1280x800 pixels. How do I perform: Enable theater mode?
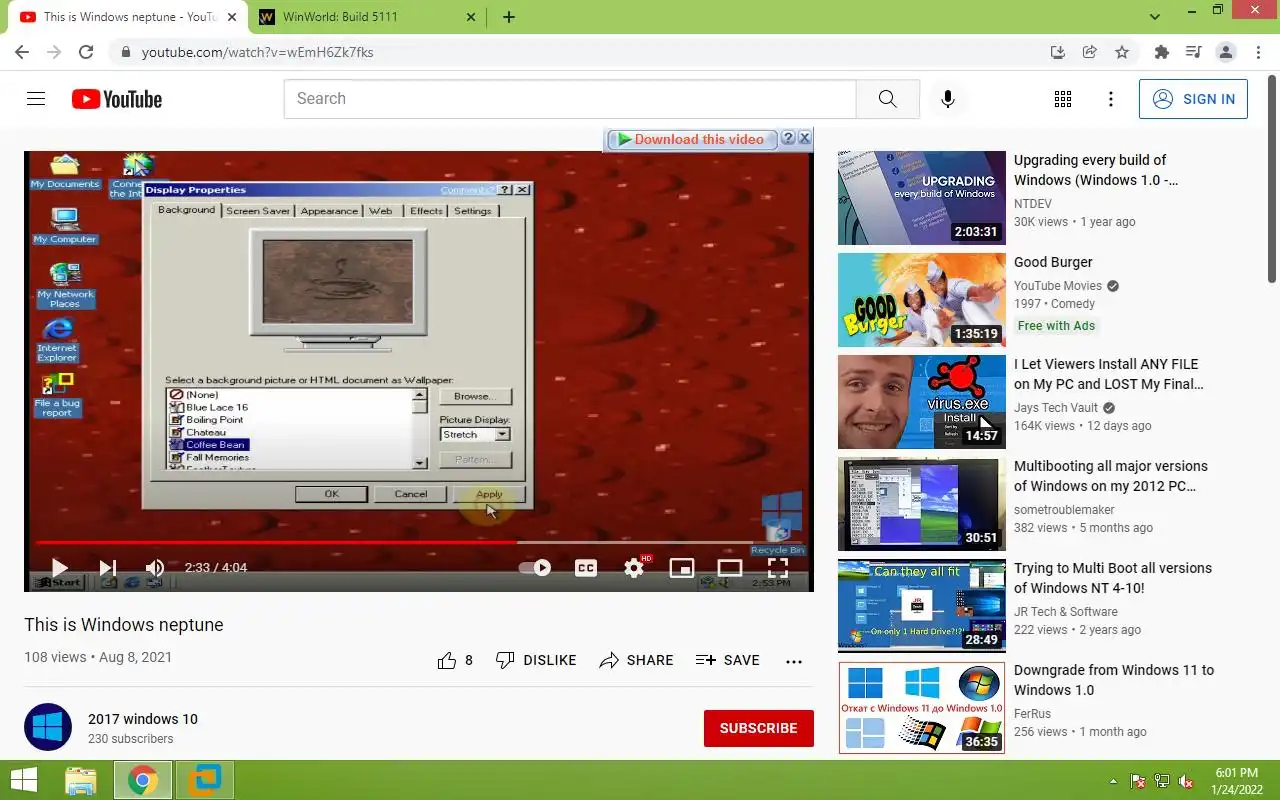[x=730, y=568]
